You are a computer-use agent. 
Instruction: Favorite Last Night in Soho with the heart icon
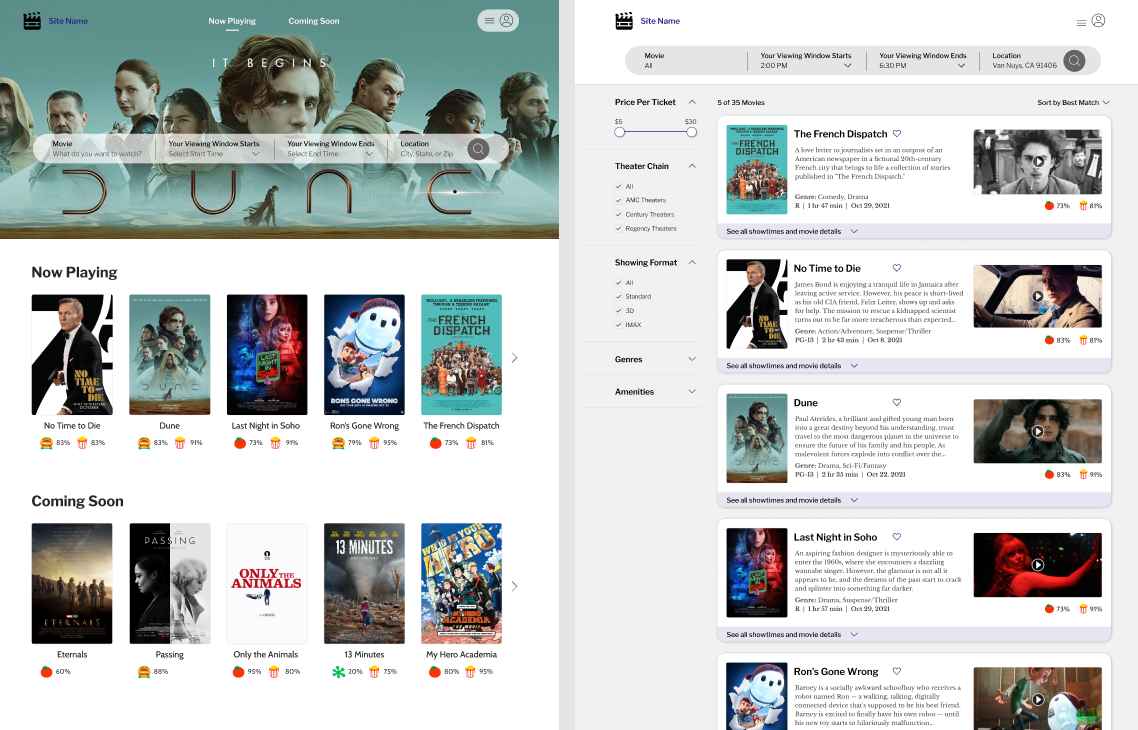pos(897,536)
